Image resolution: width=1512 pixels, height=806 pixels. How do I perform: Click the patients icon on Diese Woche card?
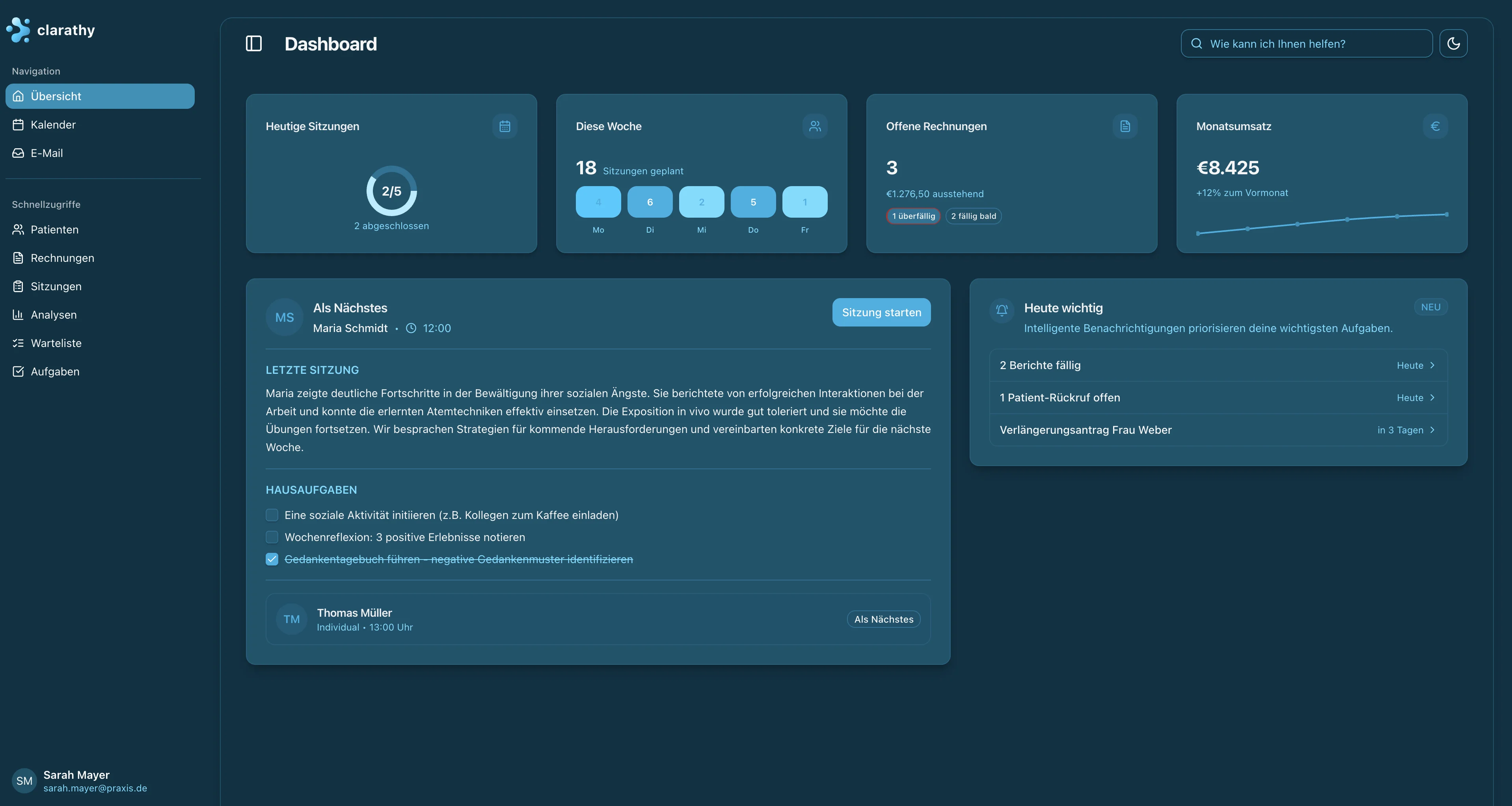(815, 126)
